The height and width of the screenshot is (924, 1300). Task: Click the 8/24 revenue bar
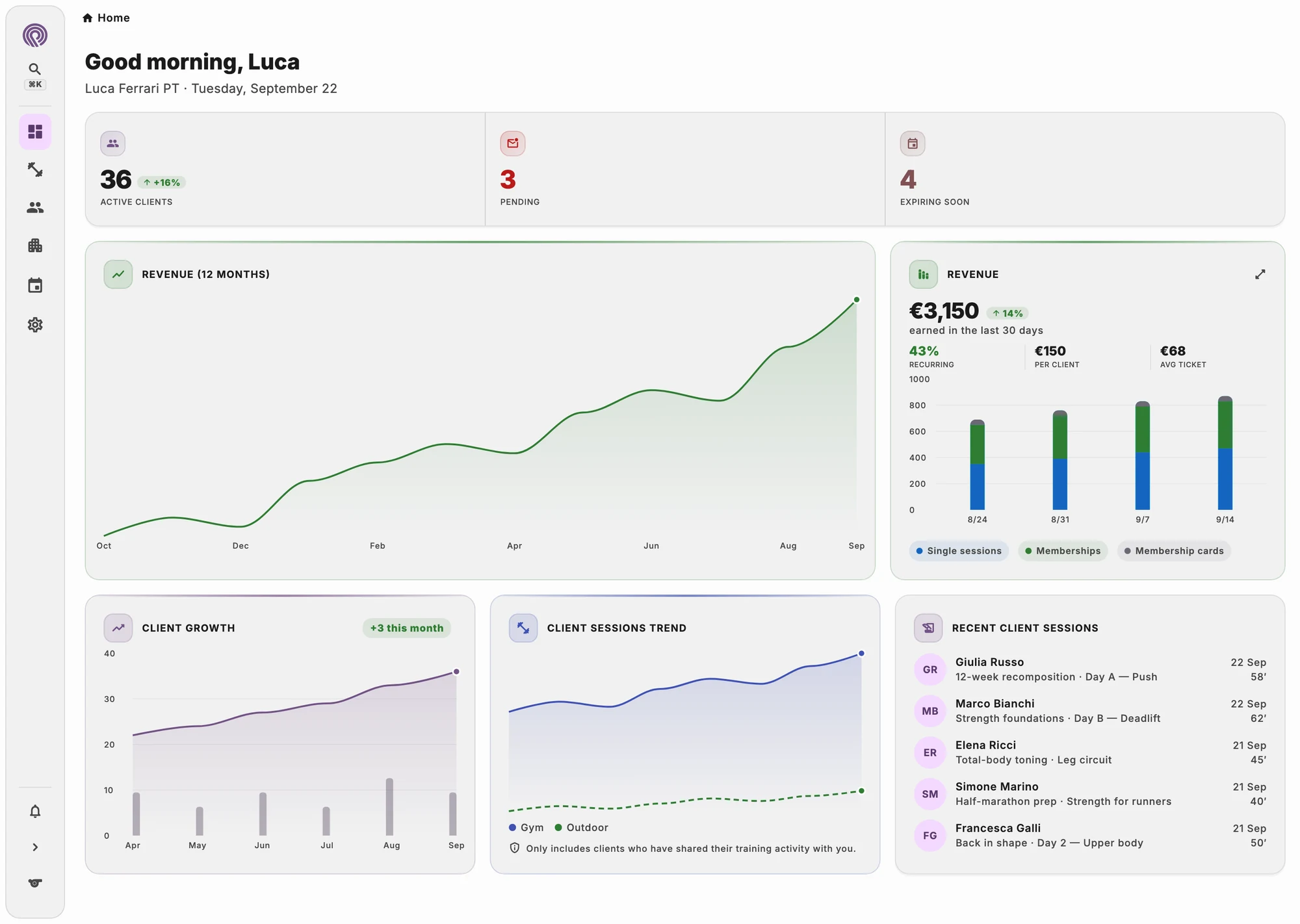point(977,465)
